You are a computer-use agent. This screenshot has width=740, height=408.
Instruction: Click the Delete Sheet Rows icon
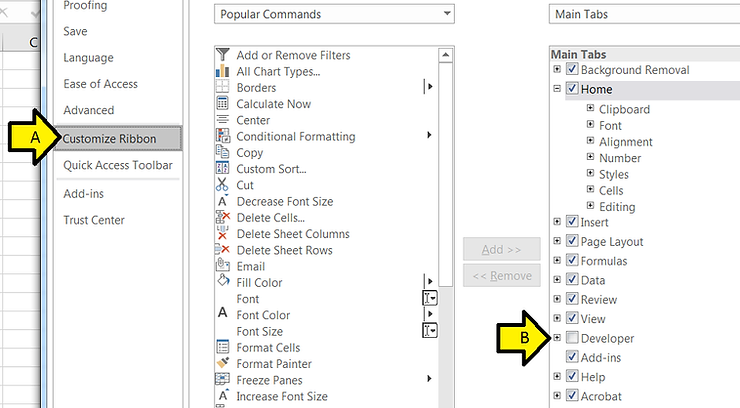pos(222,250)
